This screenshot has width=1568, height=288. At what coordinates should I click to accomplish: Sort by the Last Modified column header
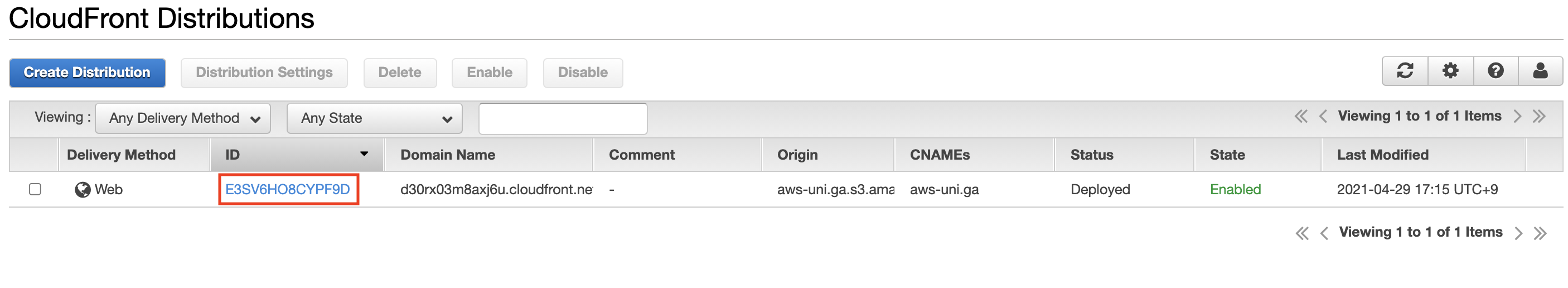[1382, 155]
